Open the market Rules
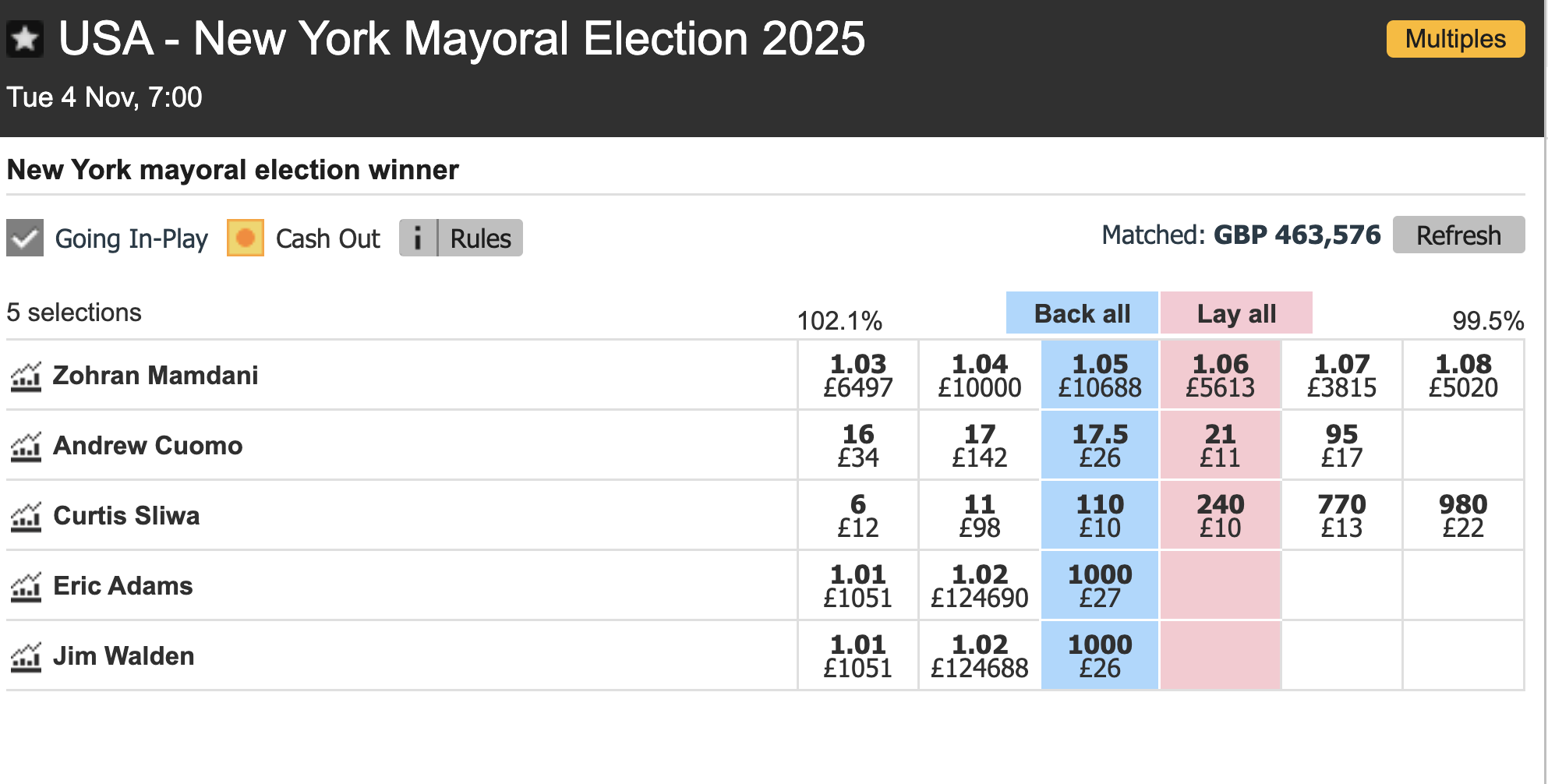 (x=480, y=238)
